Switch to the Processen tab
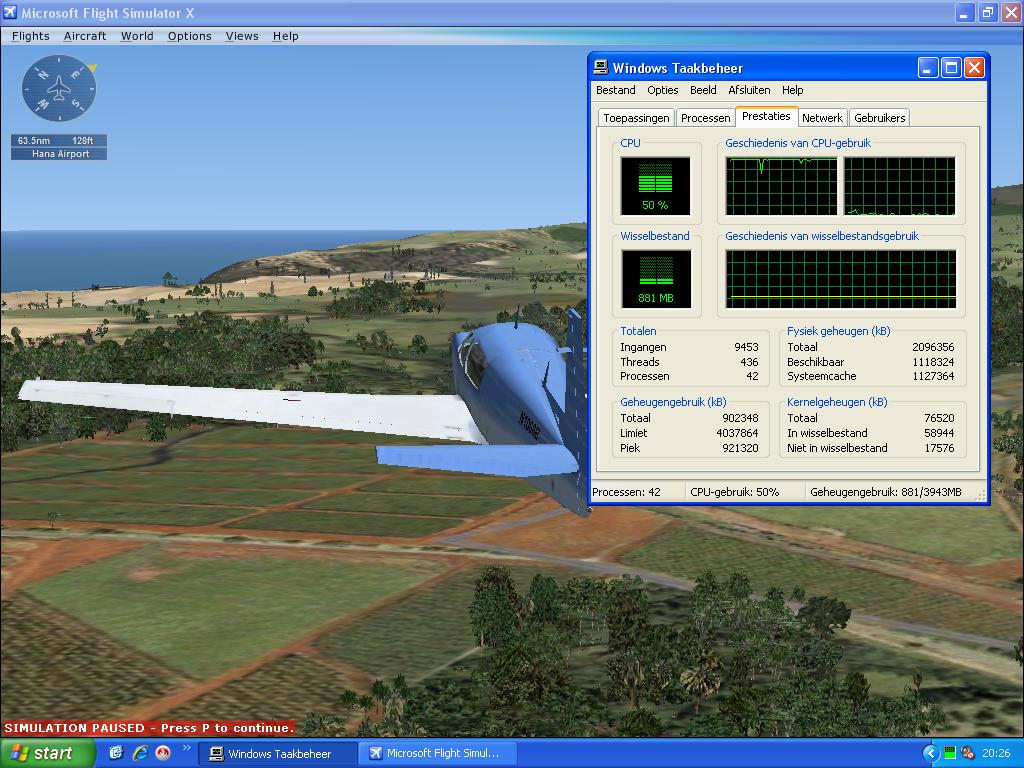Image resolution: width=1024 pixels, height=768 pixels. (x=705, y=118)
